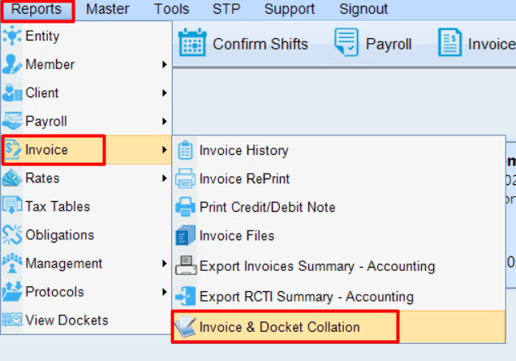The height and width of the screenshot is (361, 516).
Task: Expand the Protocols submenu arrow
Action: 164,292
